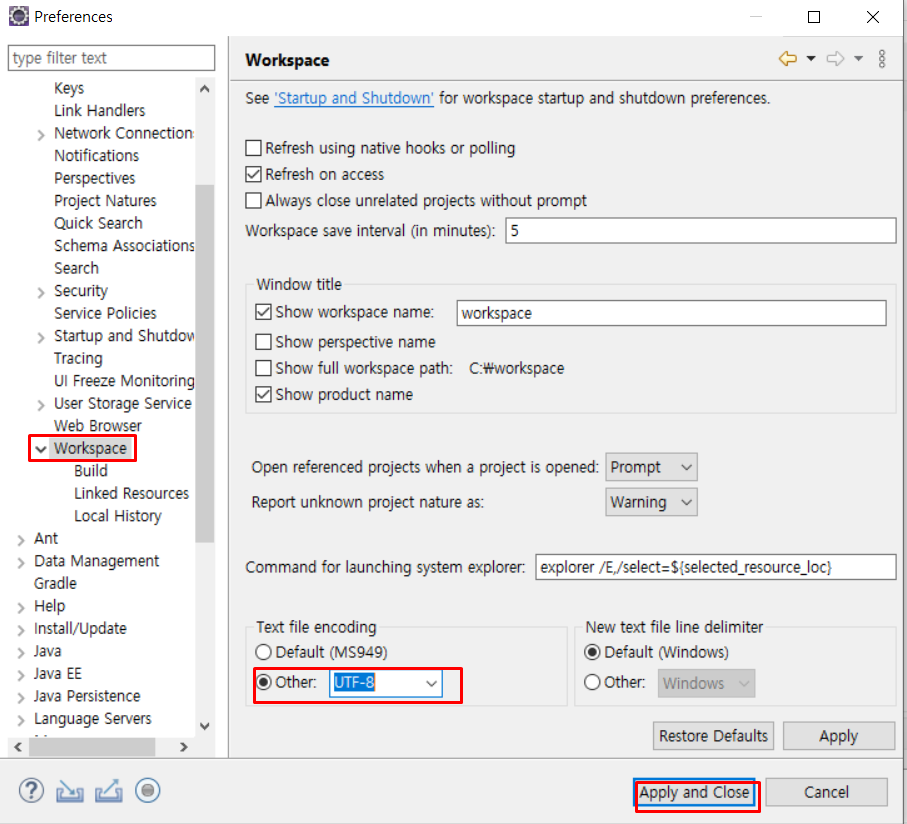Image resolution: width=907 pixels, height=824 pixels.
Task: Open the back history dropdown arrow
Action: pyautogui.click(x=811, y=58)
